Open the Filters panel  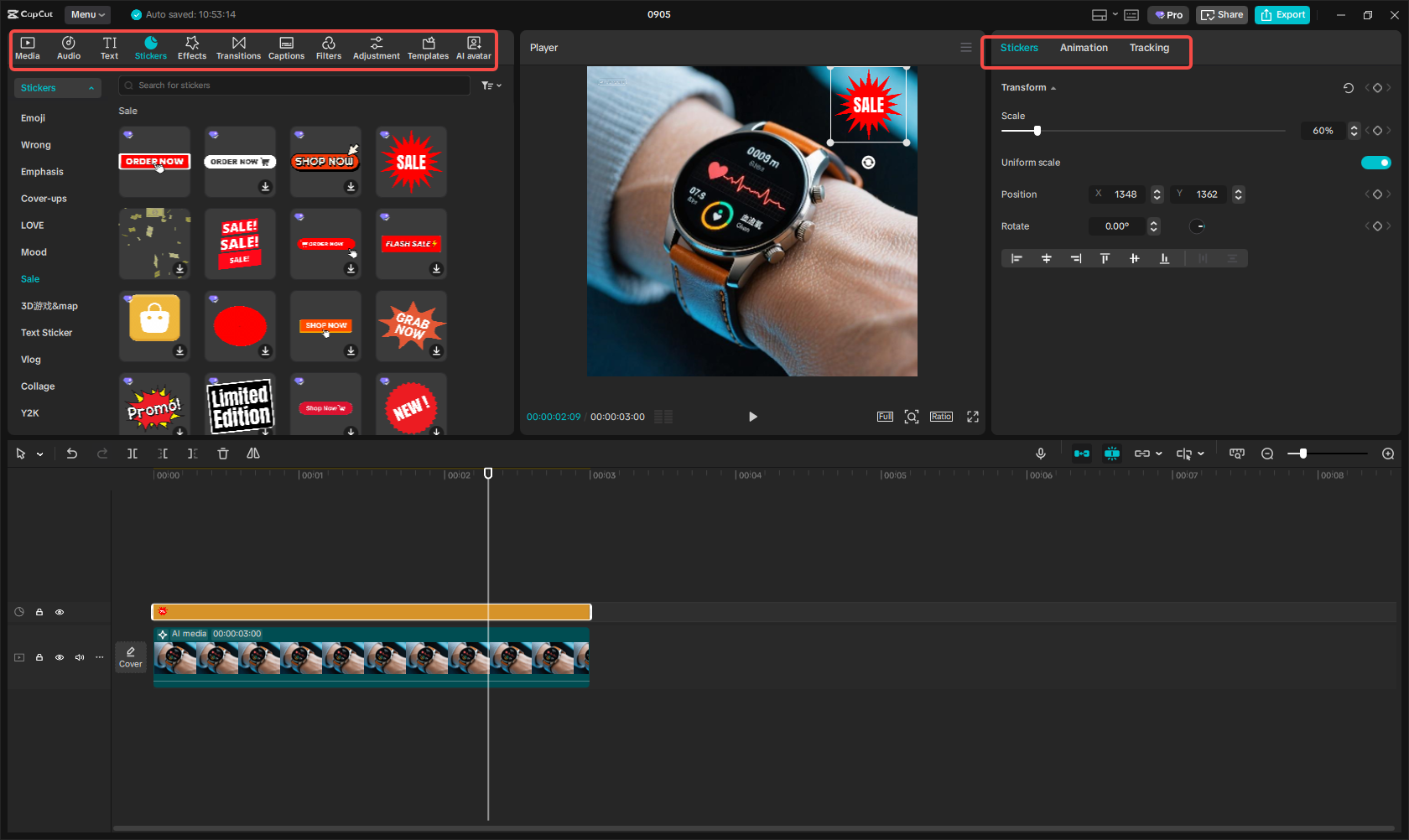[329, 48]
